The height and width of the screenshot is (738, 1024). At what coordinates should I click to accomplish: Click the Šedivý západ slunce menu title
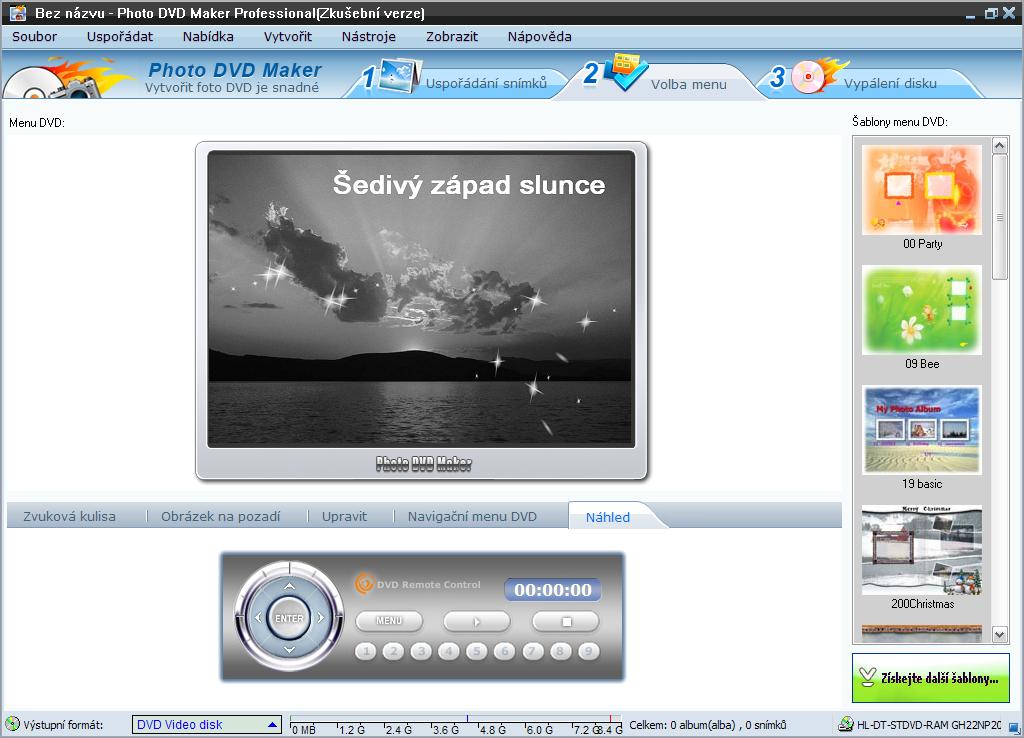click(469, 185)
